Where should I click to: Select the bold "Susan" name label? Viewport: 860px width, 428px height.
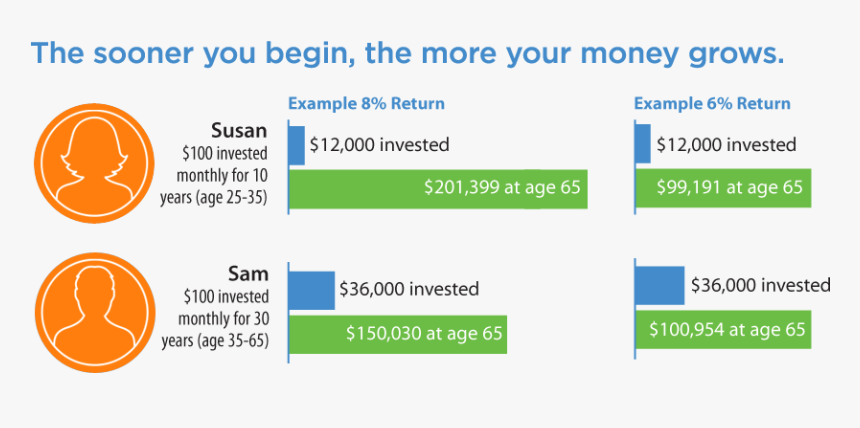tap(238, 131)
